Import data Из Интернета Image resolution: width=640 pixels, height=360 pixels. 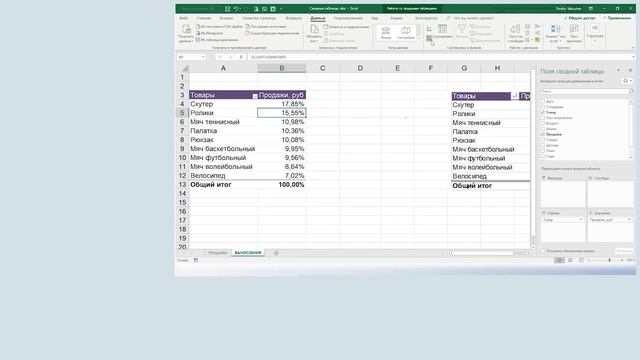pos(209,33)
